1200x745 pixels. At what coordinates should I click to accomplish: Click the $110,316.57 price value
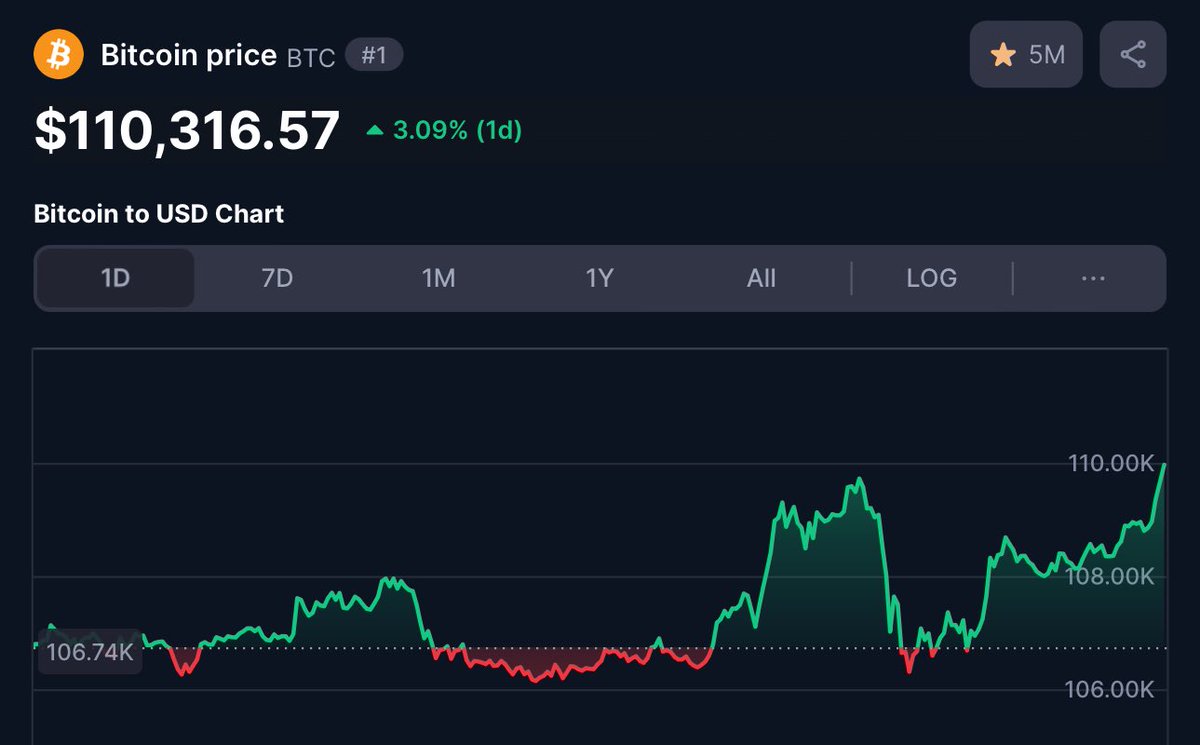click(x=187, y=131)
